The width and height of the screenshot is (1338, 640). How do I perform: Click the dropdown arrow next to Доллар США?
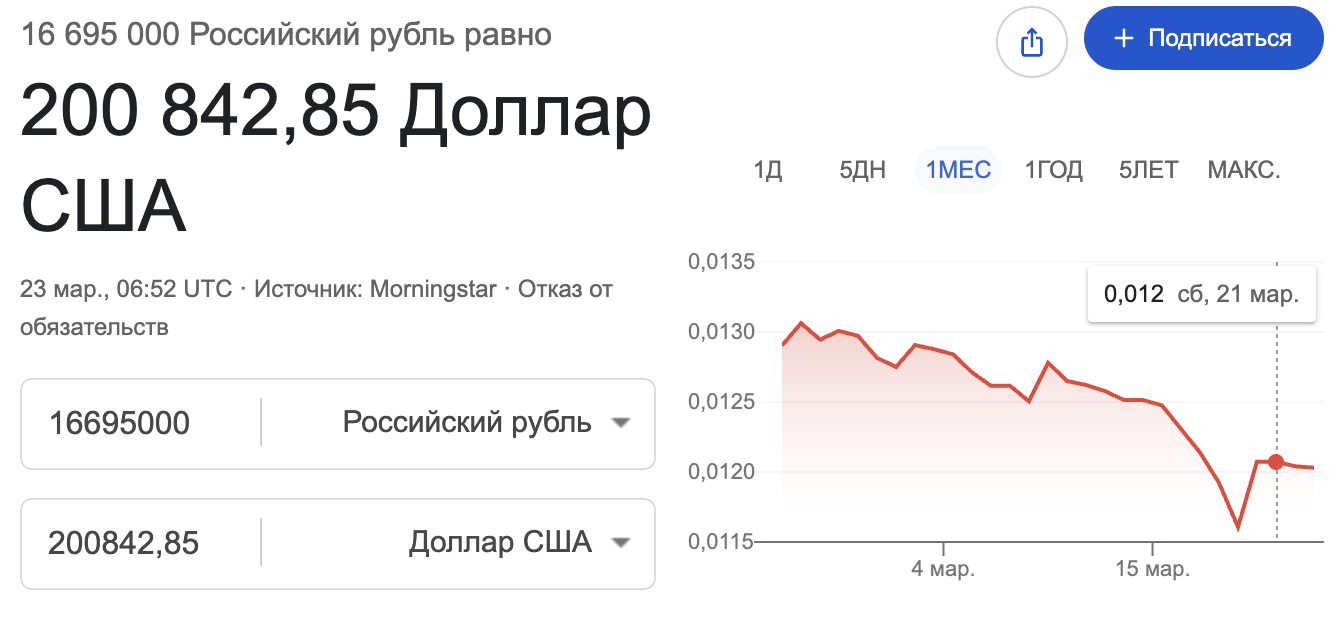pos(622,543)
